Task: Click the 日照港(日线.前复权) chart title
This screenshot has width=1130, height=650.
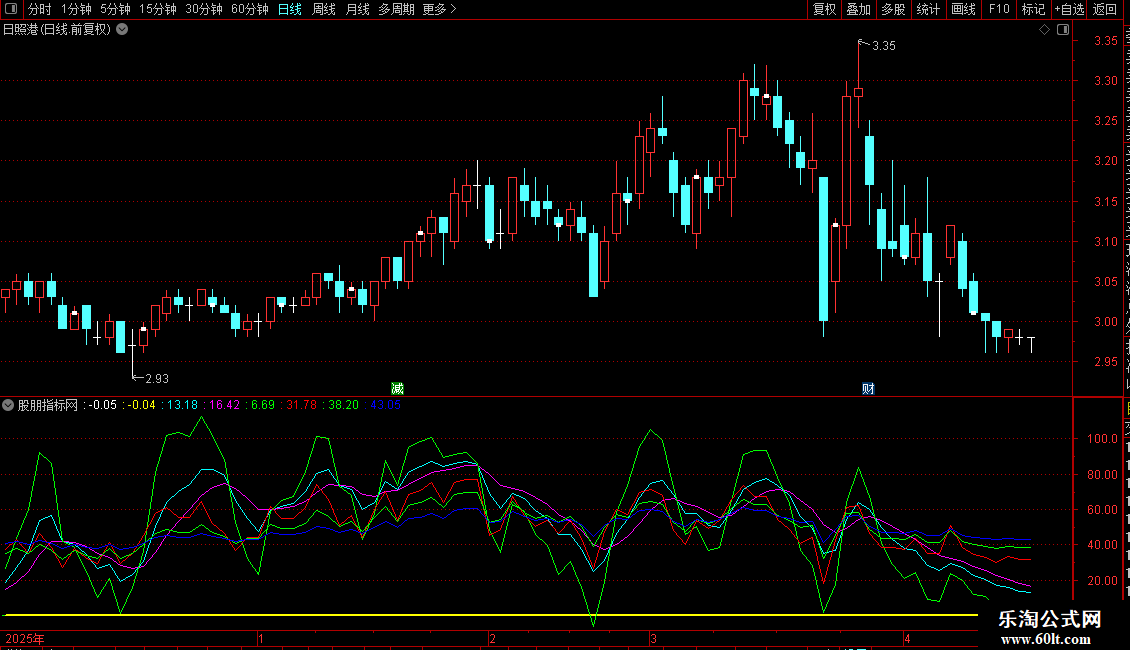Action: pos(57,30)
